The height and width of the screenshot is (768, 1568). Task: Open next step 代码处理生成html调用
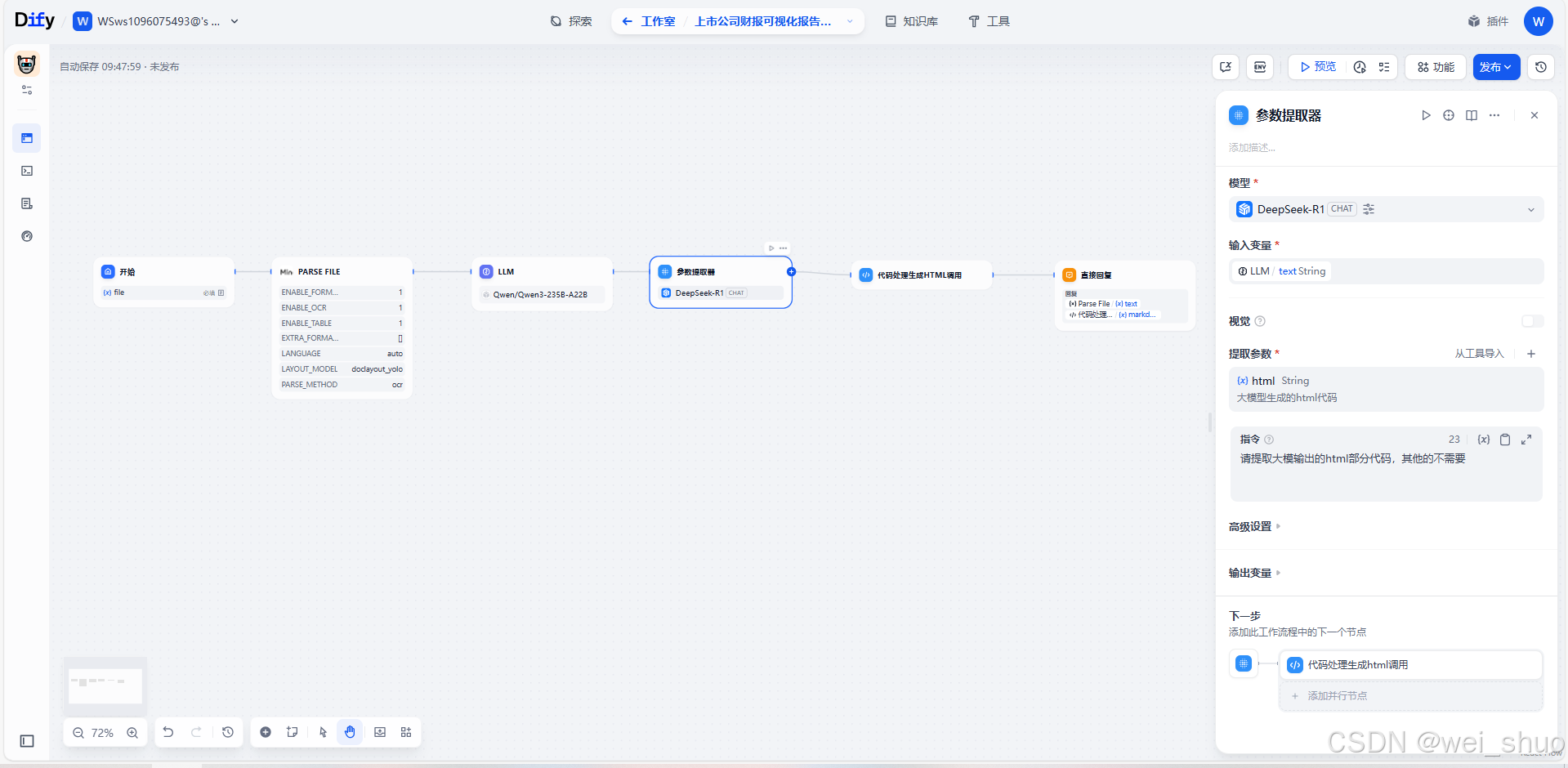click(x=1411, y=665)
